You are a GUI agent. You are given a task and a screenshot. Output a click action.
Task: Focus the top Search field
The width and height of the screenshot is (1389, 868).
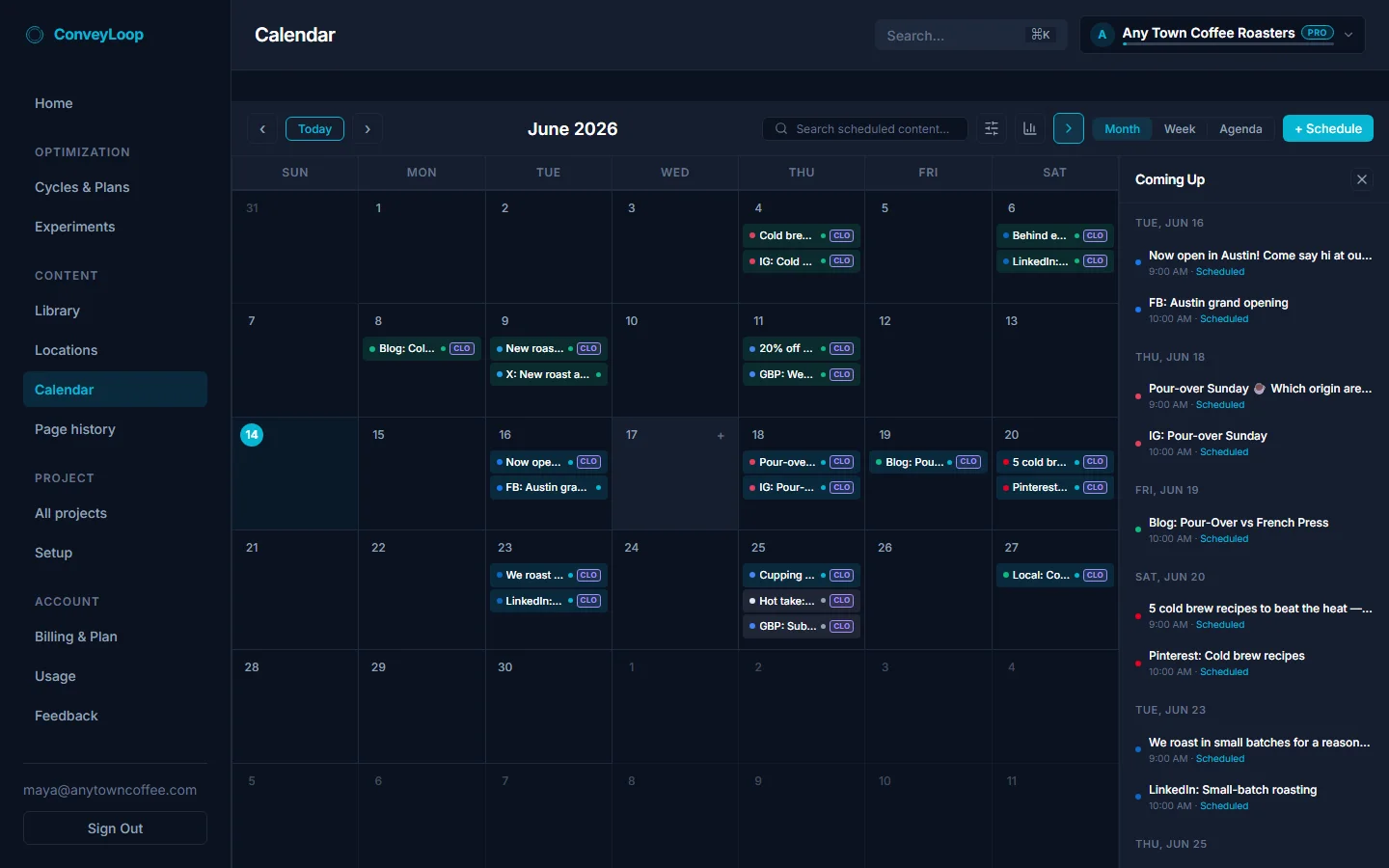(x=970, y=35)
